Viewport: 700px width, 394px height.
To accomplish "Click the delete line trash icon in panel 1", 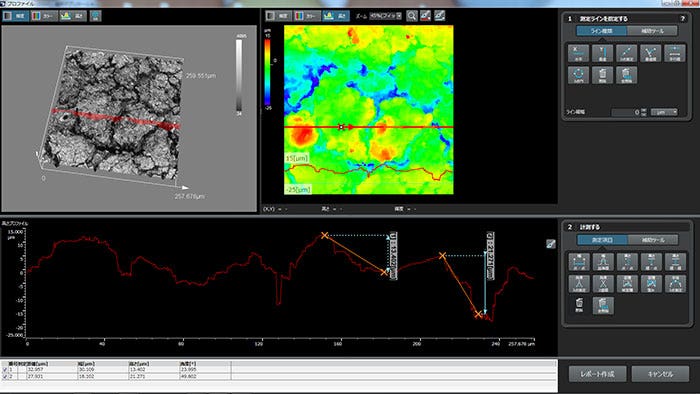I will (x=602, y=75).
